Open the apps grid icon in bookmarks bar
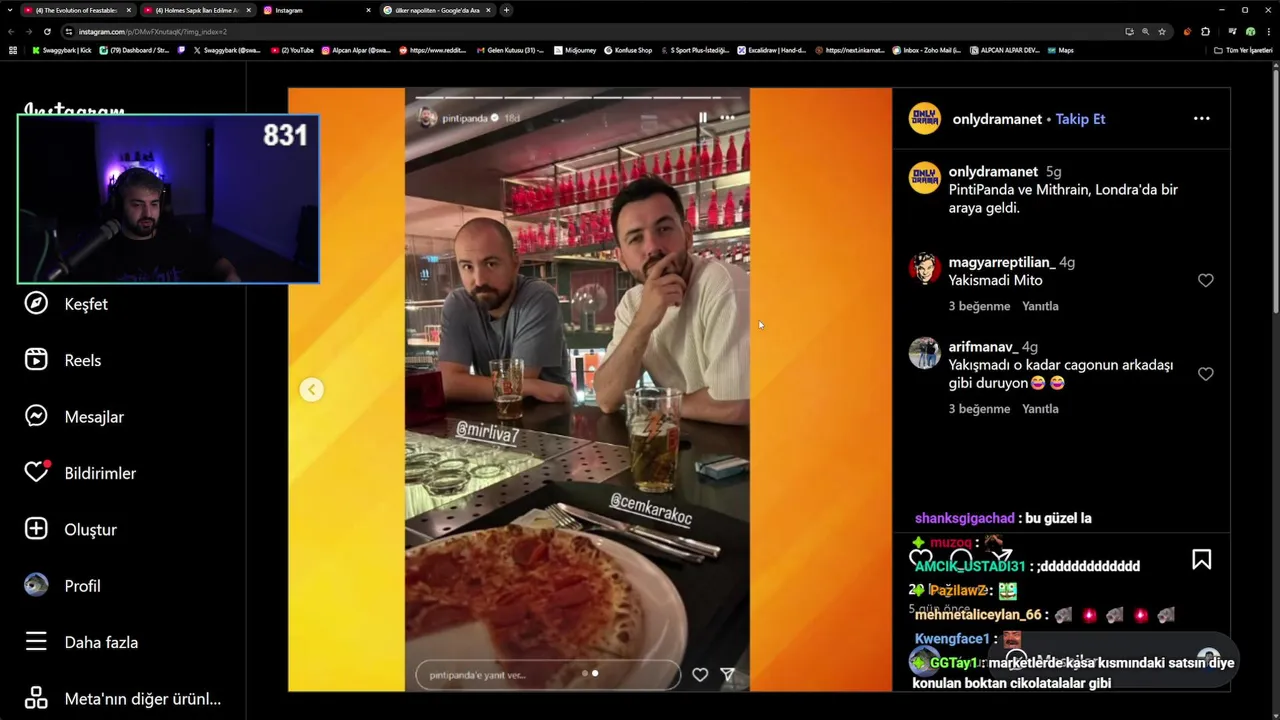 tap(13, 50)
